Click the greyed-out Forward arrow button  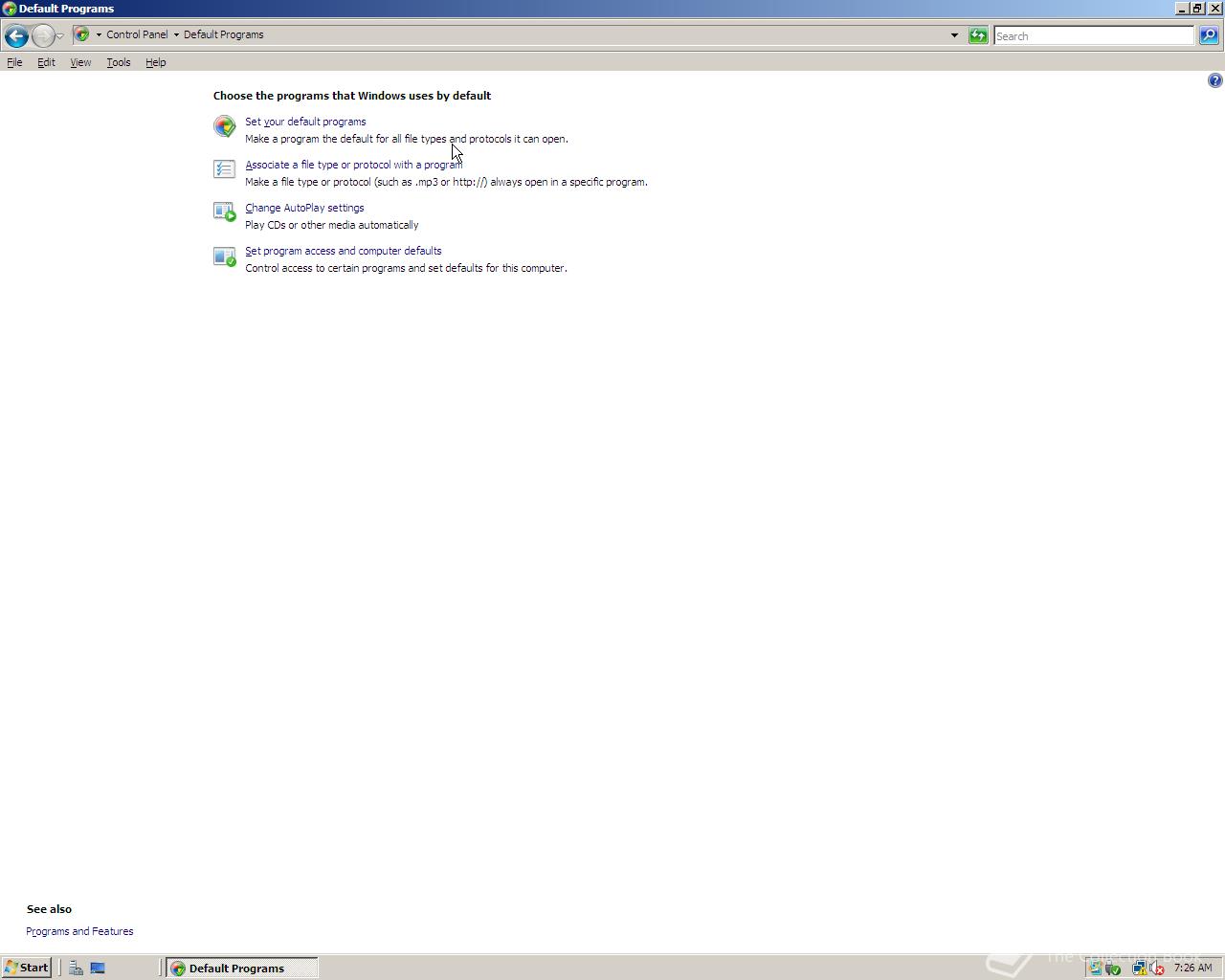(43, 36)
